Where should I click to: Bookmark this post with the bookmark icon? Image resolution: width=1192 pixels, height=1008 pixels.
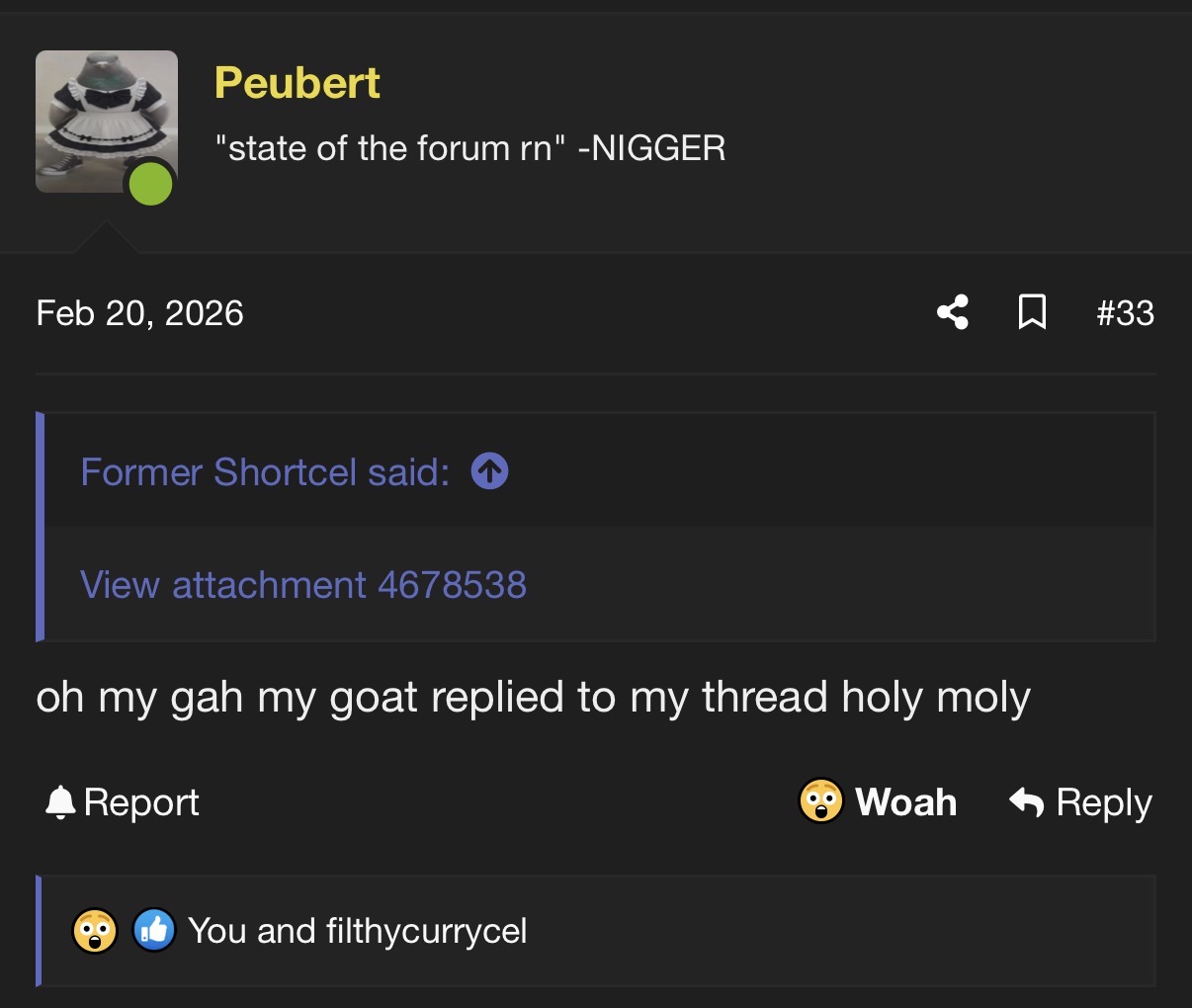pyautogui.click(x=1032, y=312)
